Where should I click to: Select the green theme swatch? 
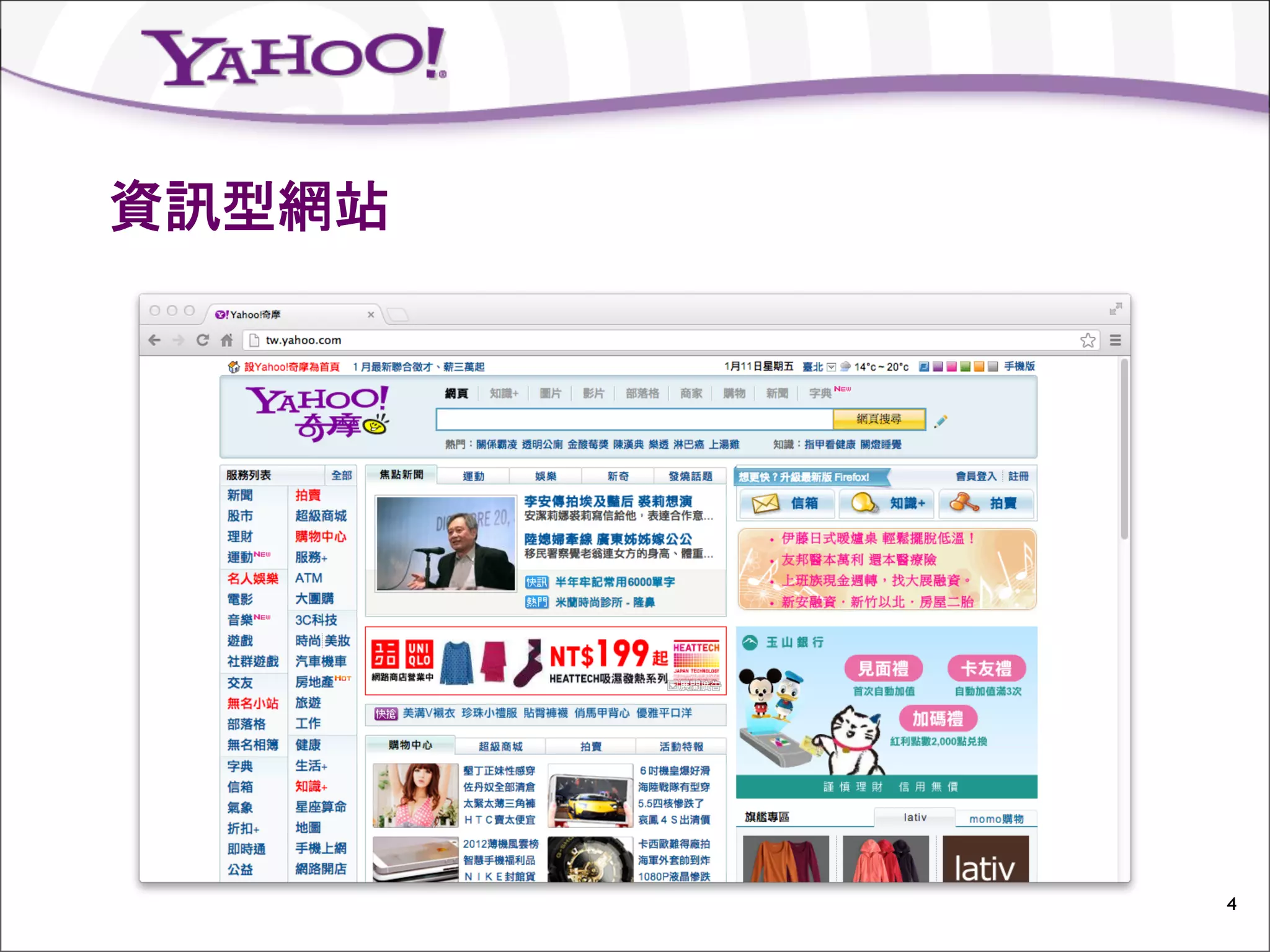tap(965, 366)
